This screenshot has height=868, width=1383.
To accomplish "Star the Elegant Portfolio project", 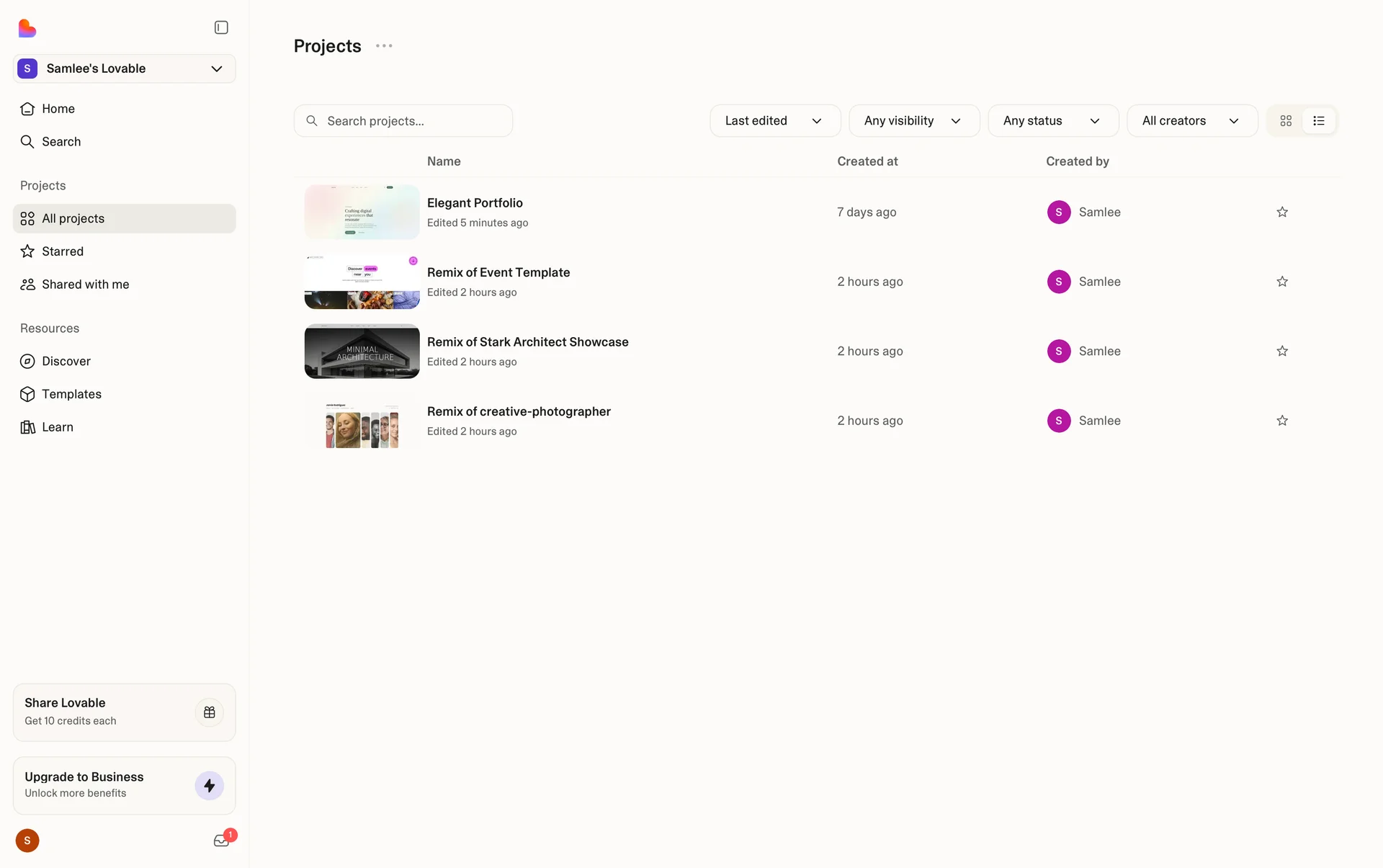I will pyautogui.click(x=1282, y=212).
